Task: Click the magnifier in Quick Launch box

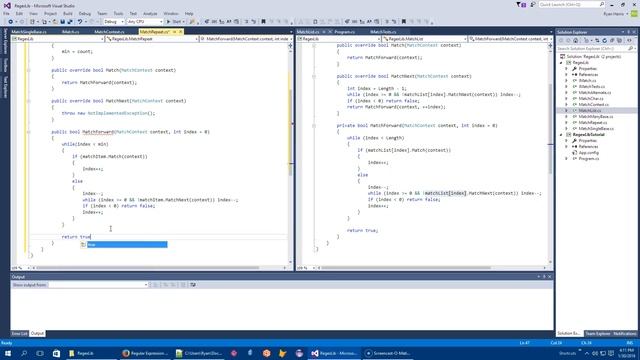Action: point(602,4)
